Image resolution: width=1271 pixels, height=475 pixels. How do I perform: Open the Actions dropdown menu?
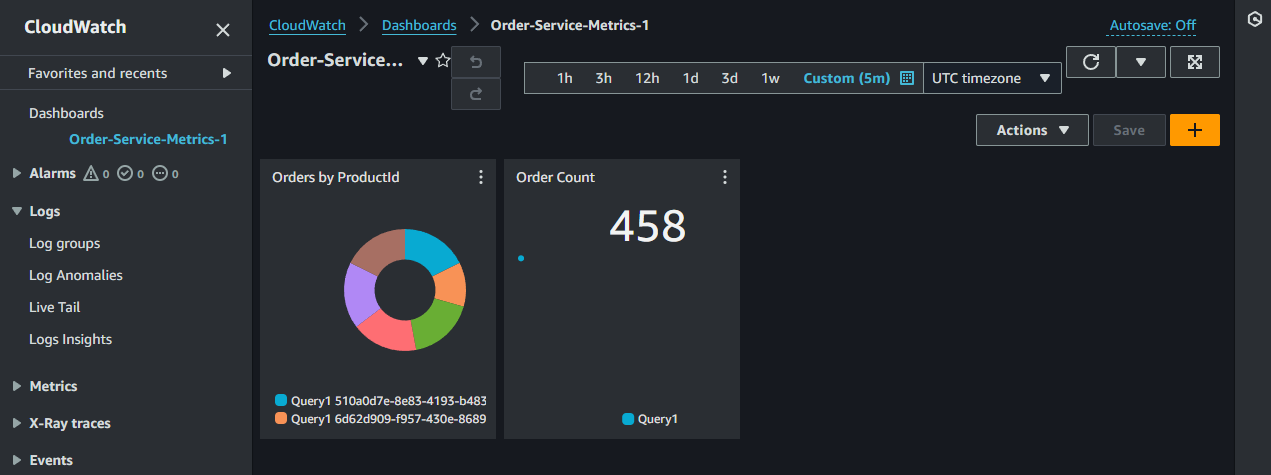coord(1032,130)
